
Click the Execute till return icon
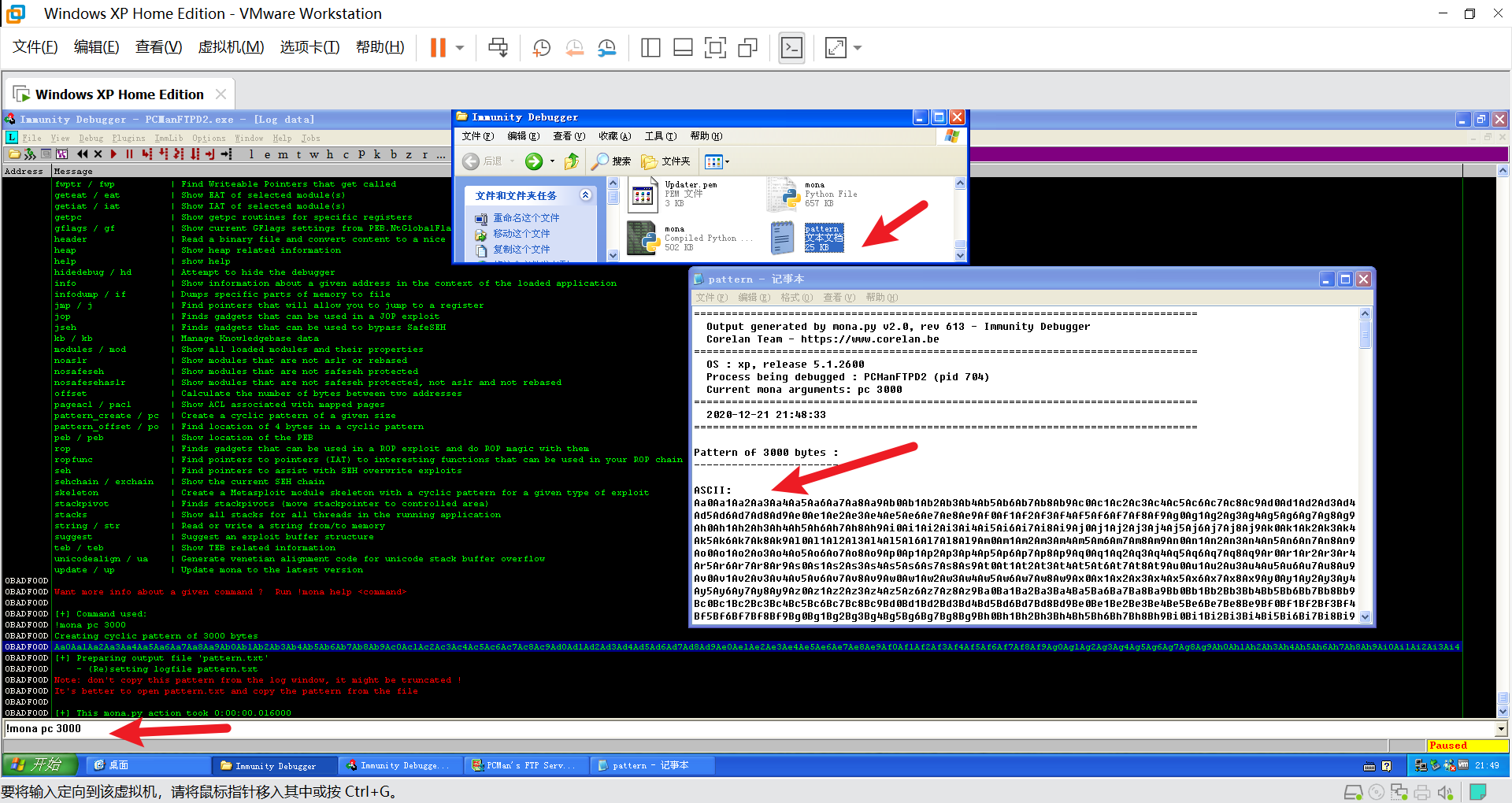[210, 154]
